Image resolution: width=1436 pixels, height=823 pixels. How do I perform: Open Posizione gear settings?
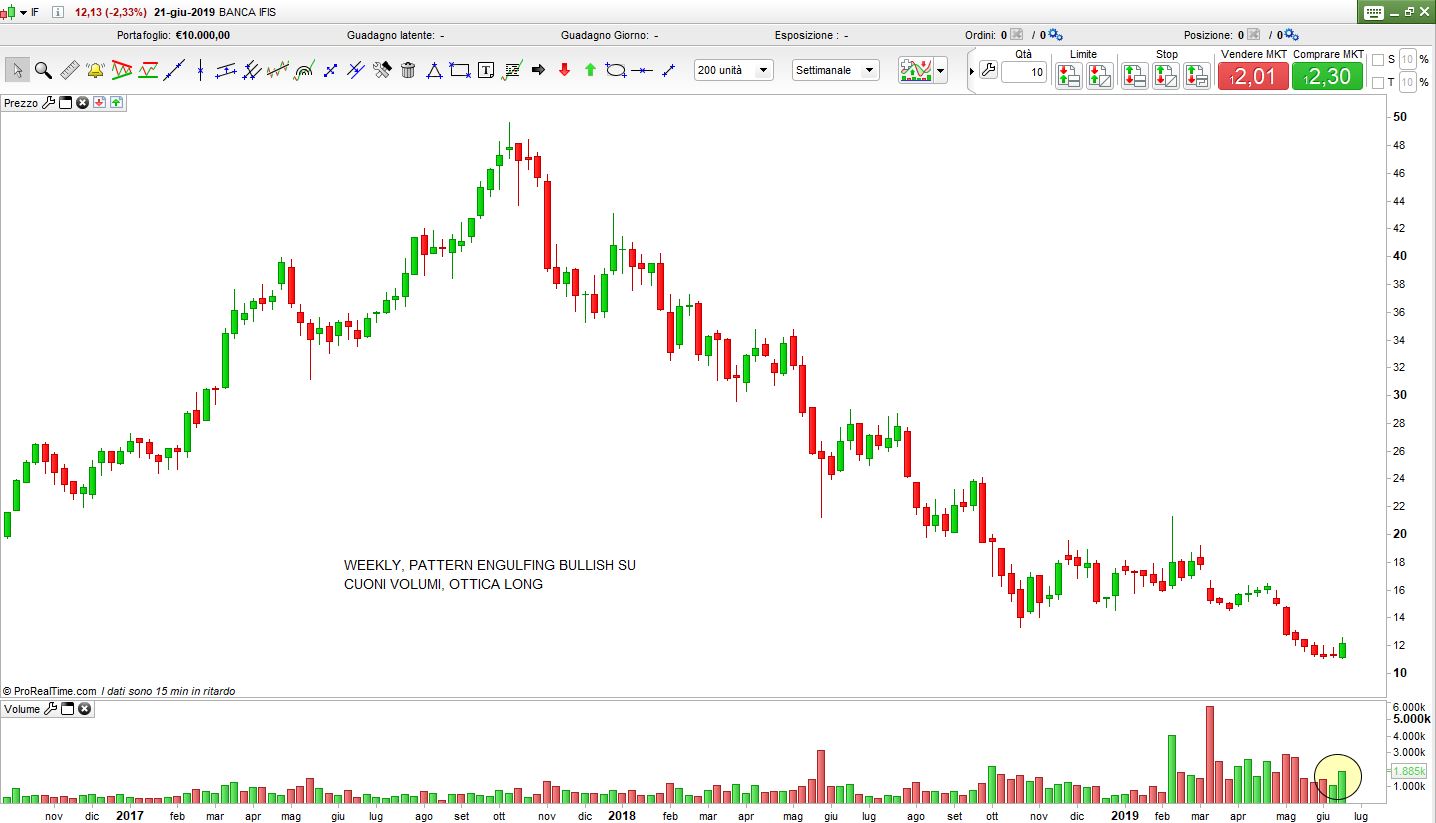tap(1290, 35)
